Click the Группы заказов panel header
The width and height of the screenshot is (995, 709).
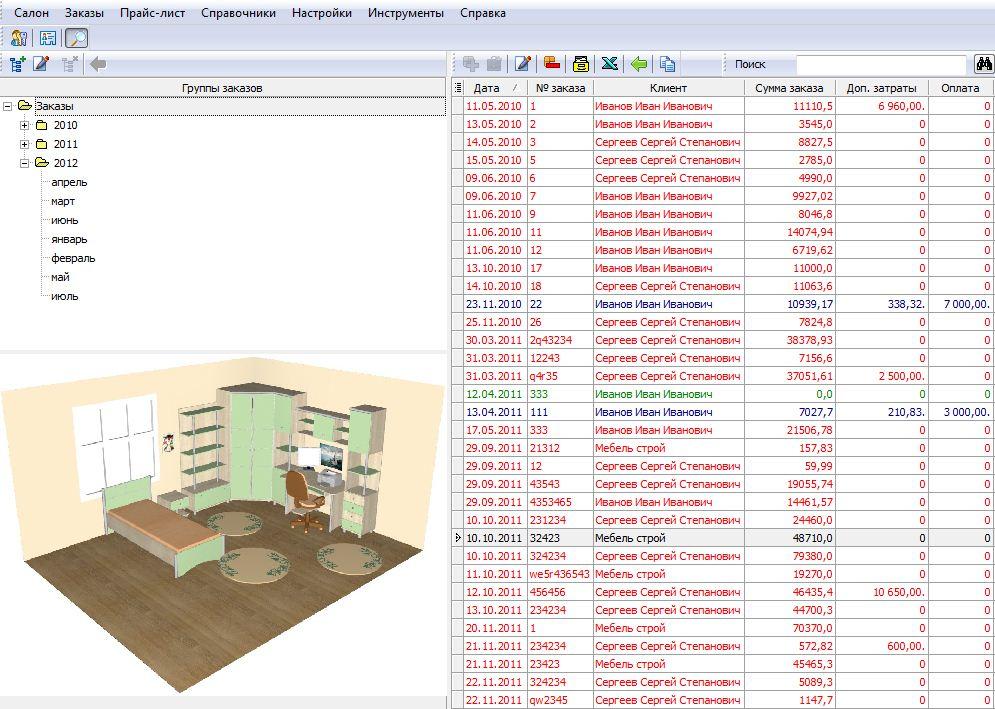click(x=222, y=88)
